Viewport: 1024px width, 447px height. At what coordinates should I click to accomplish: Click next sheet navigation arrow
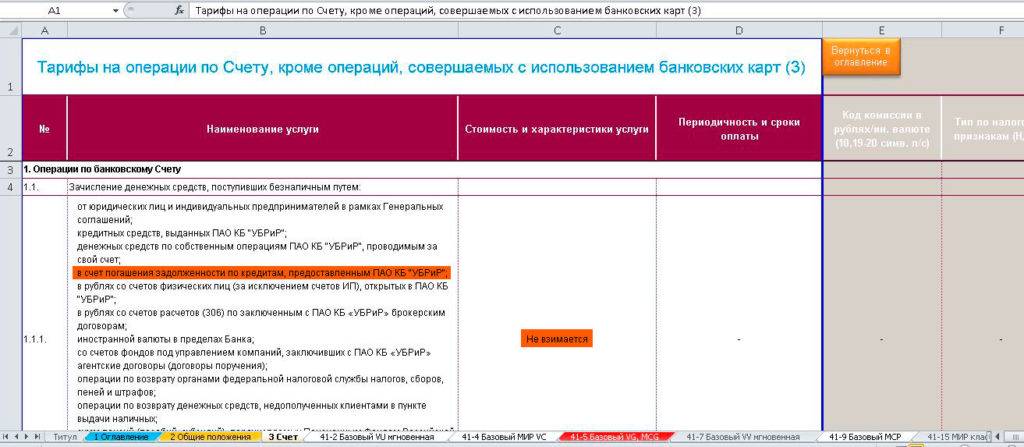(x=28, y=437)
